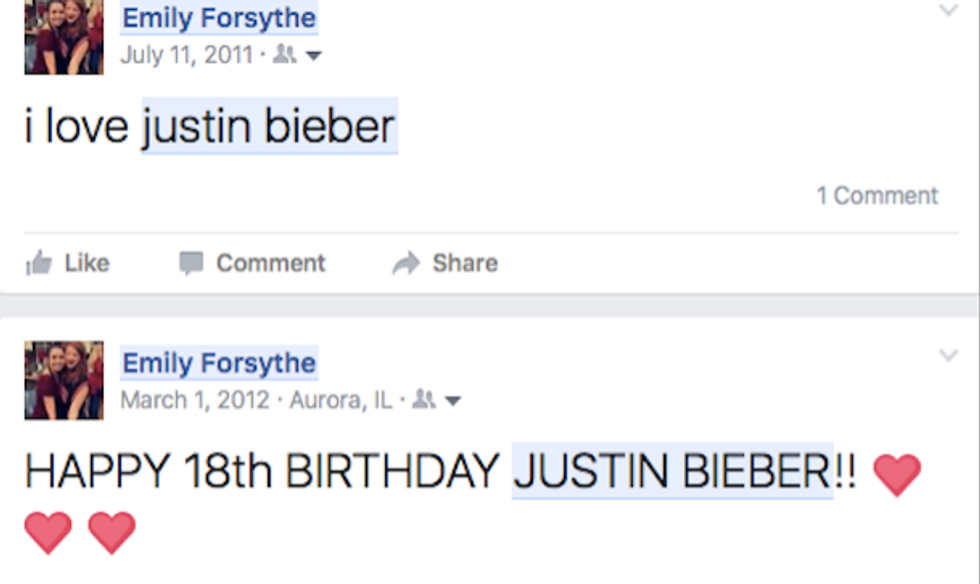
Task: Open audience dropdown arrow on Aurora, IL post
Action: (x=453, y=402)
